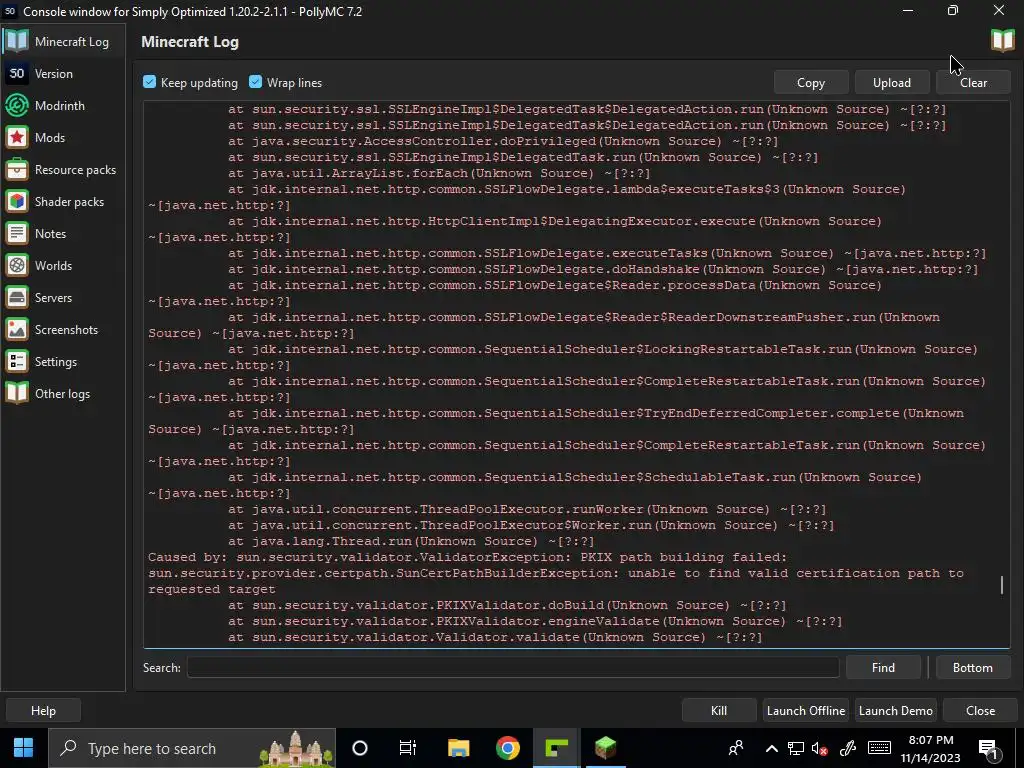Screen dimensions: 1024x768
Task: Toggle the Wrap lines checkbox
Action: click(x=255, y=82)
